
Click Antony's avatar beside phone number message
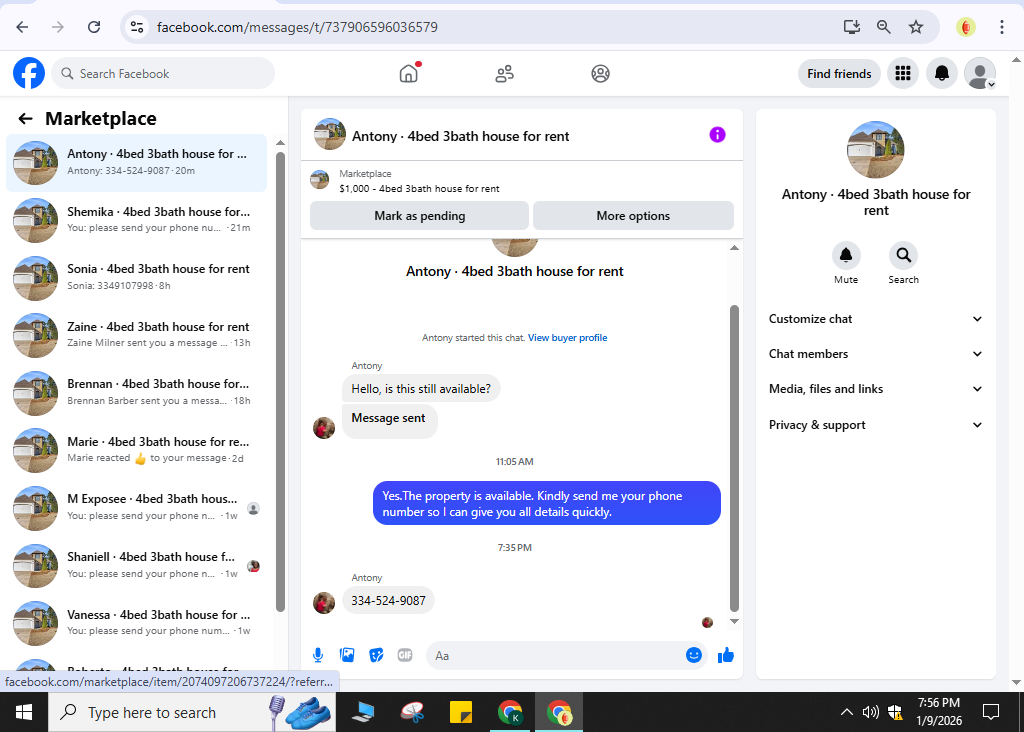tap(324, 602)
